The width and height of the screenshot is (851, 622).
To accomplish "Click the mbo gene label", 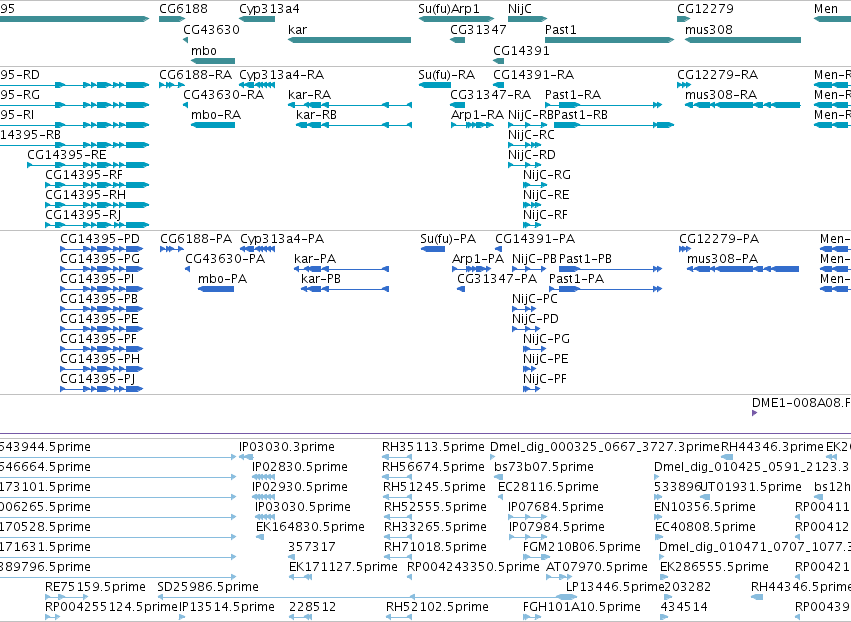I will click(204, 50).
